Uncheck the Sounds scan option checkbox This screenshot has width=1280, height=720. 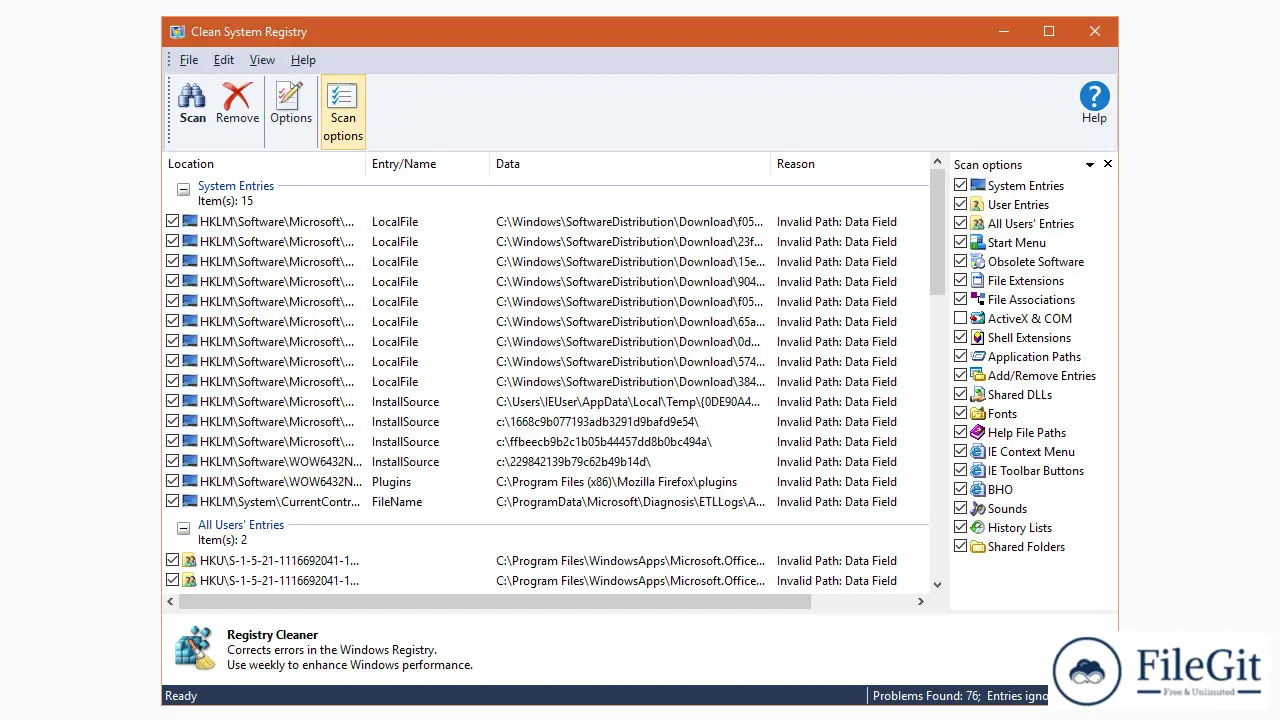(961, 508)
